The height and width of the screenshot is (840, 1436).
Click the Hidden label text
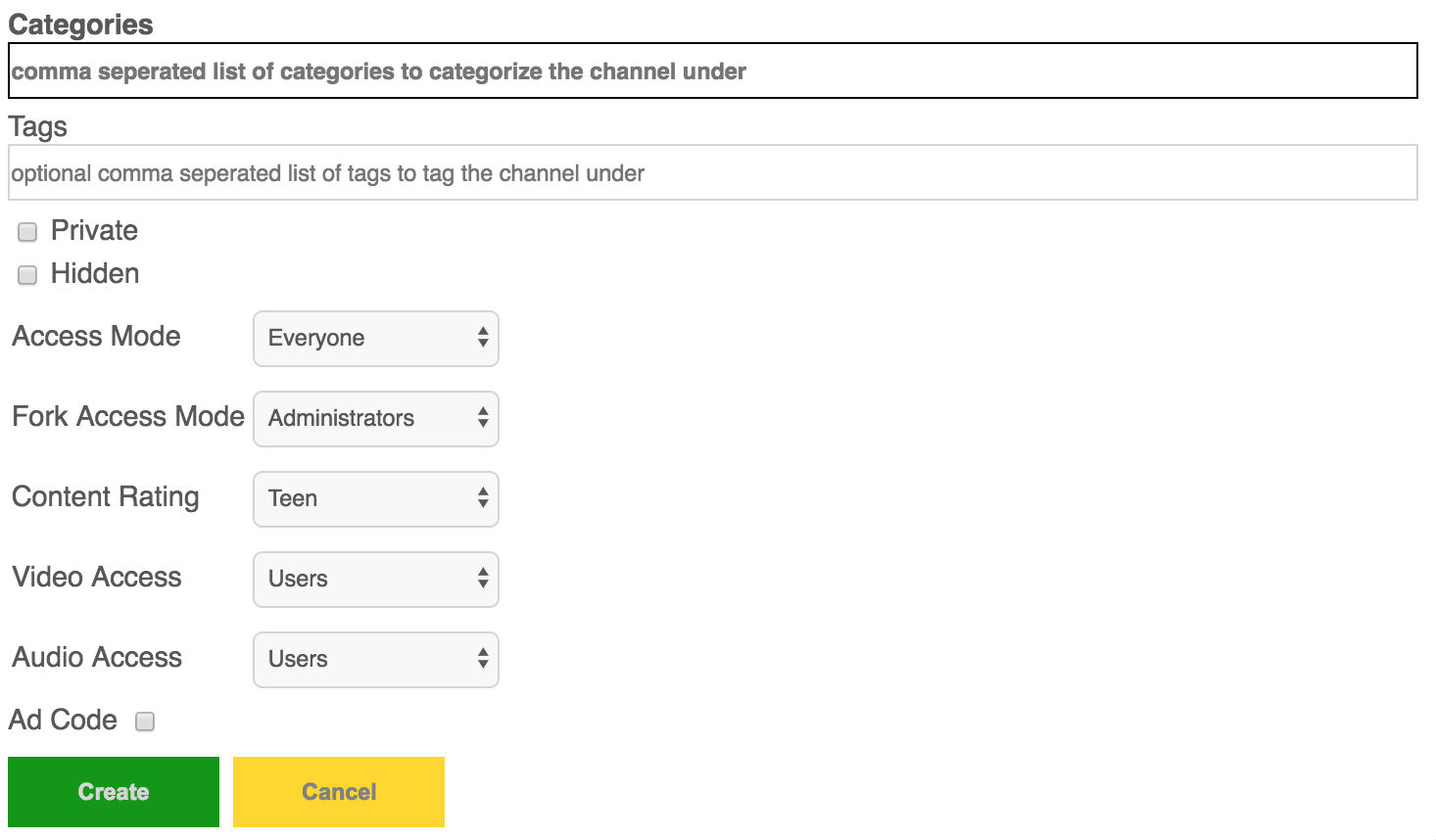point(95,274)
